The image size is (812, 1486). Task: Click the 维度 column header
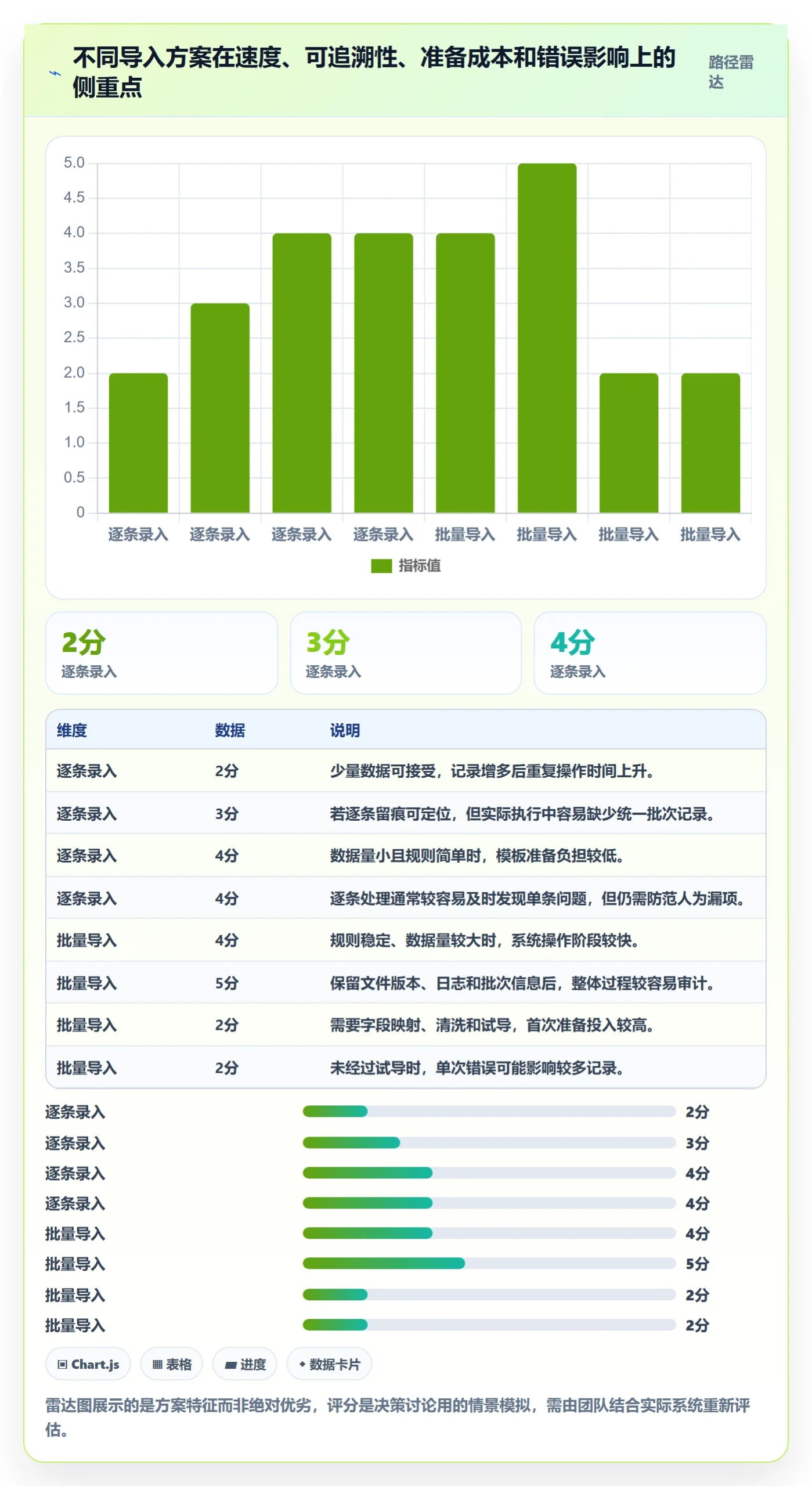72,730
